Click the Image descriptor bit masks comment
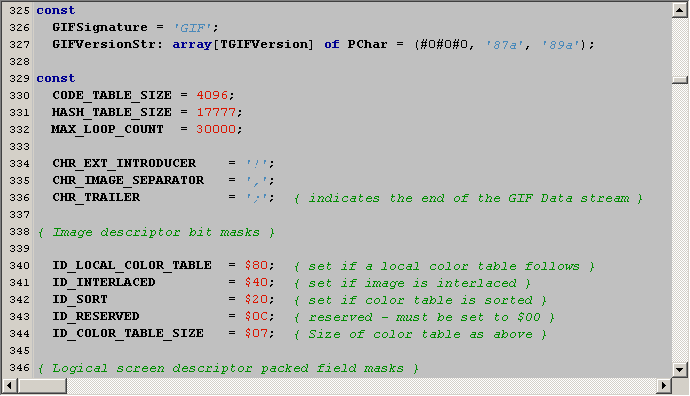Screen dimensions: 690x396 (x=156, y=233)
